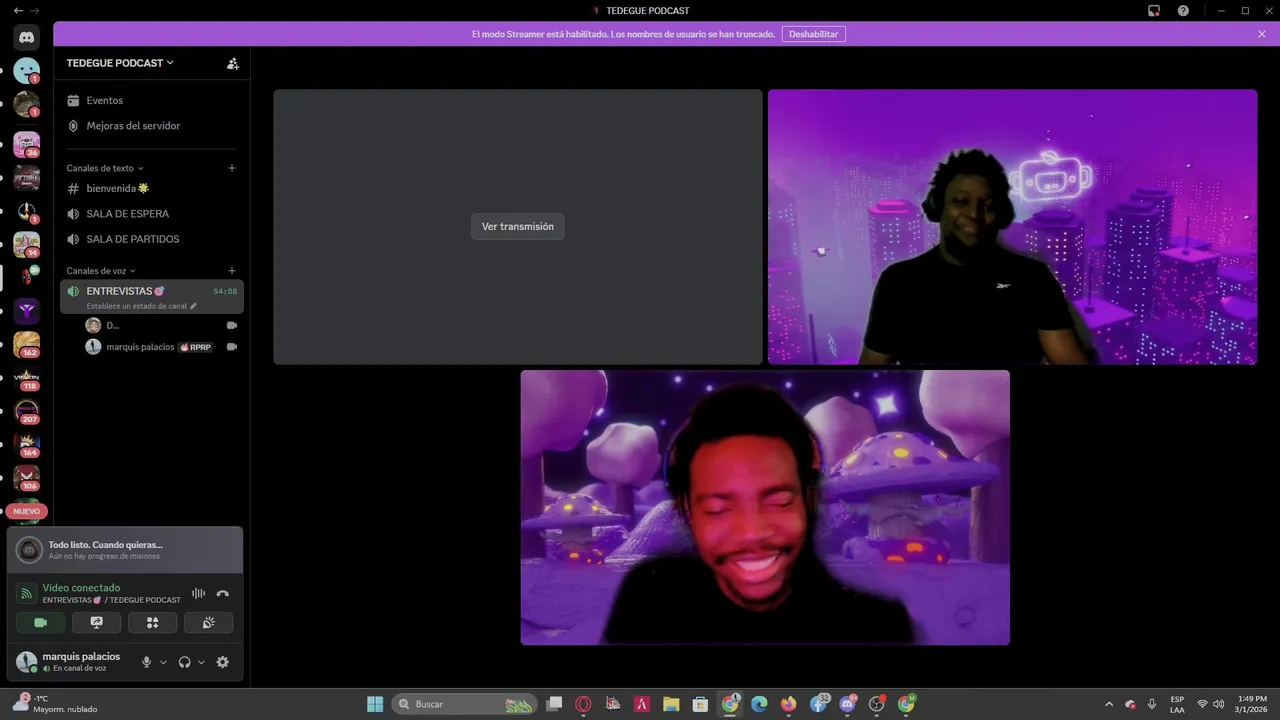Open server with 164 notification badge
Screen dimensions: 1280x720
(27, 446)
